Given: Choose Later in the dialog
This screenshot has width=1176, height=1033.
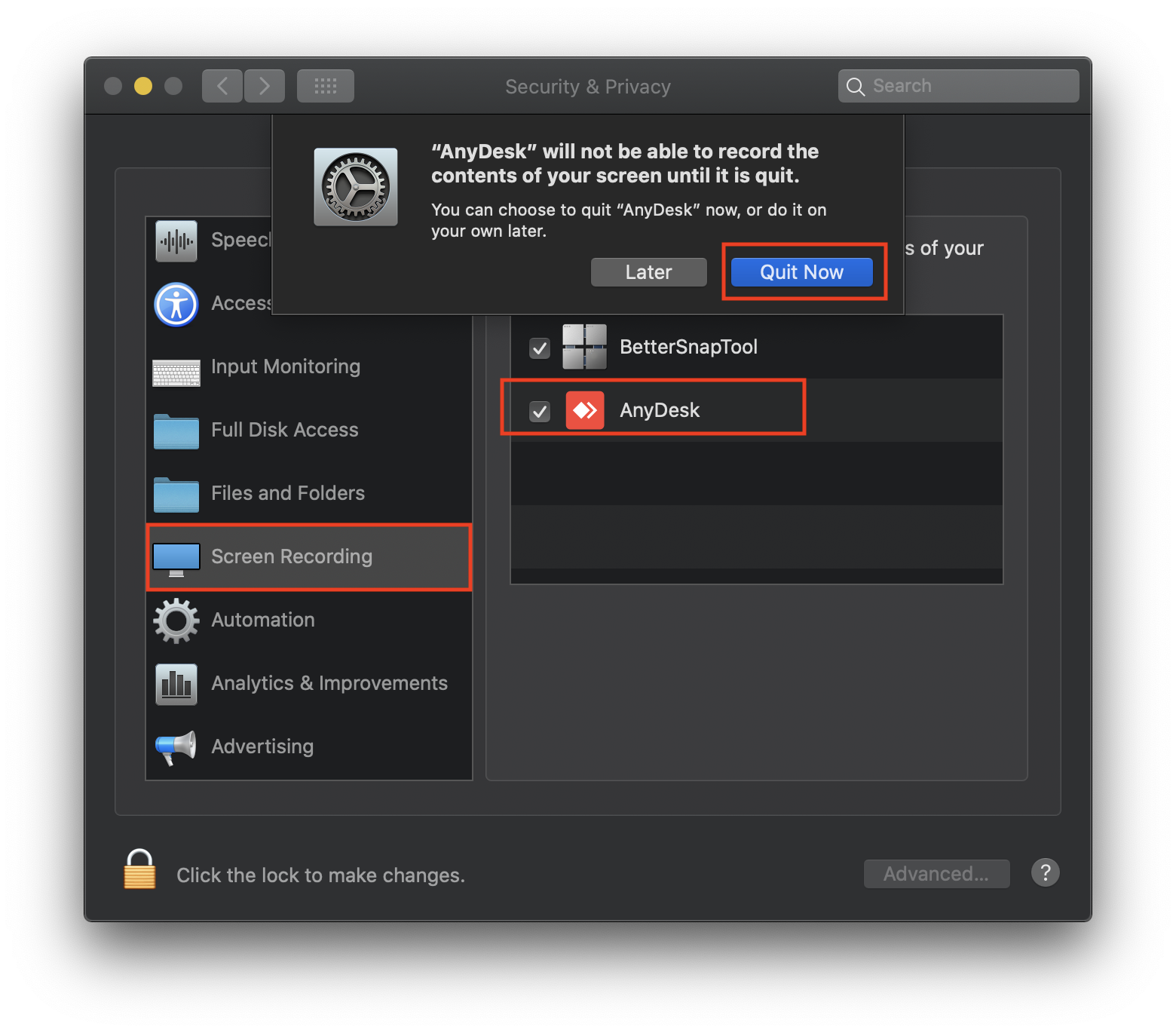Looking at the screenshot, I should pos(648,272).
